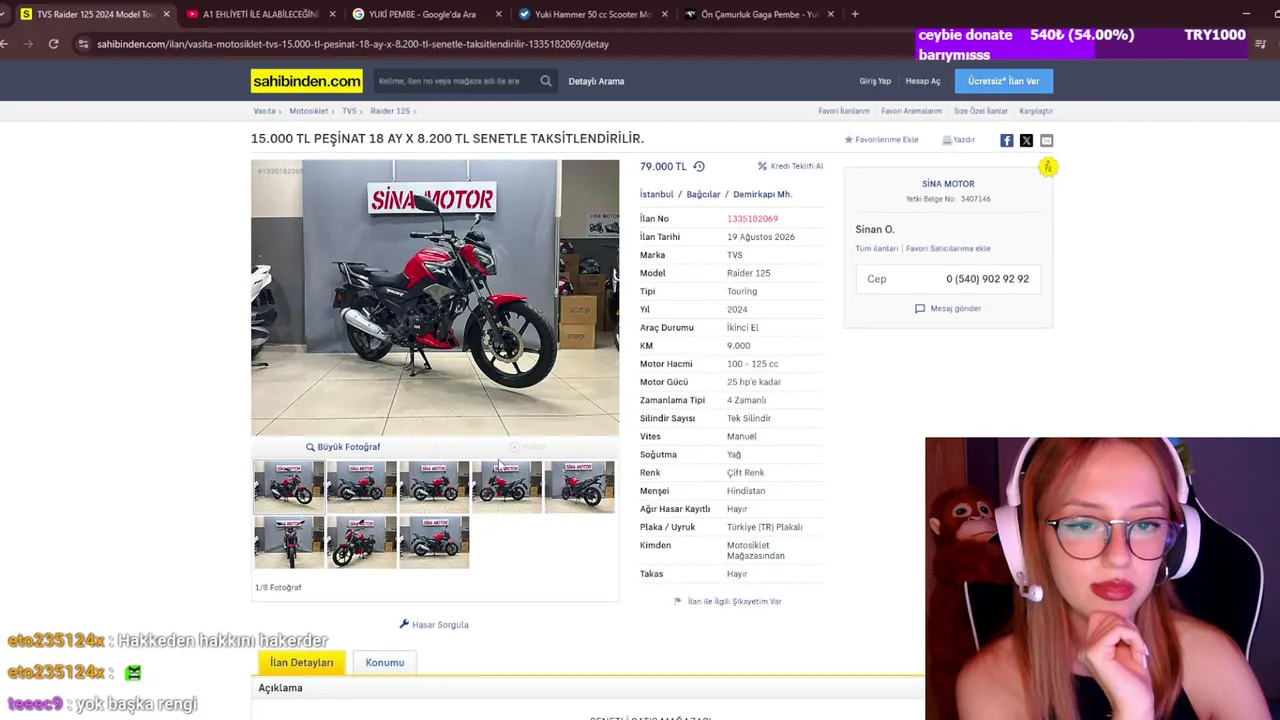This screenshot has height=720, width=1280.
Task: Share the listing on Facebook
Action: tap(1007, 141)
